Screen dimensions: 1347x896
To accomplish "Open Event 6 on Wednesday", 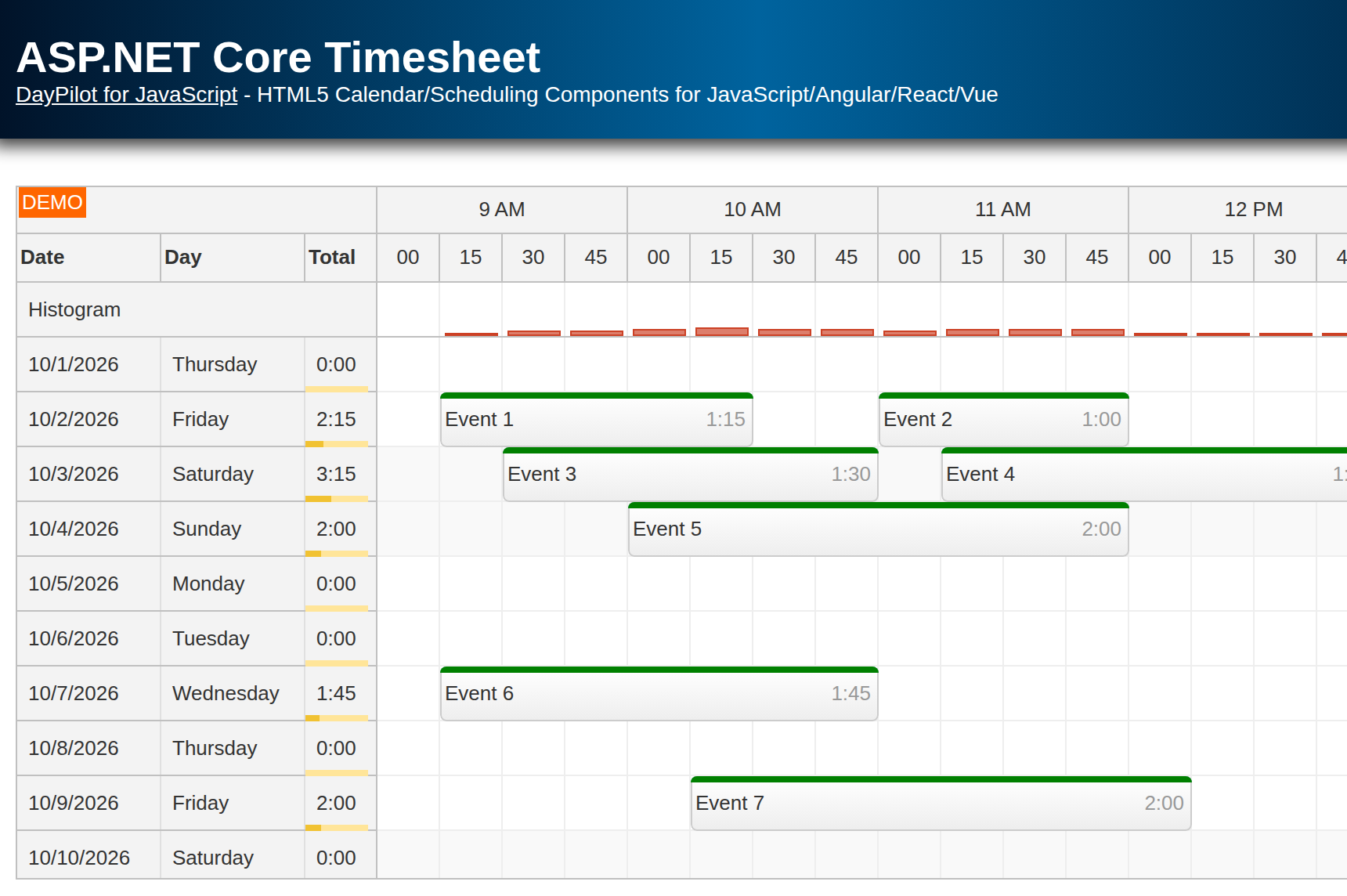I will tap(659, 693).
